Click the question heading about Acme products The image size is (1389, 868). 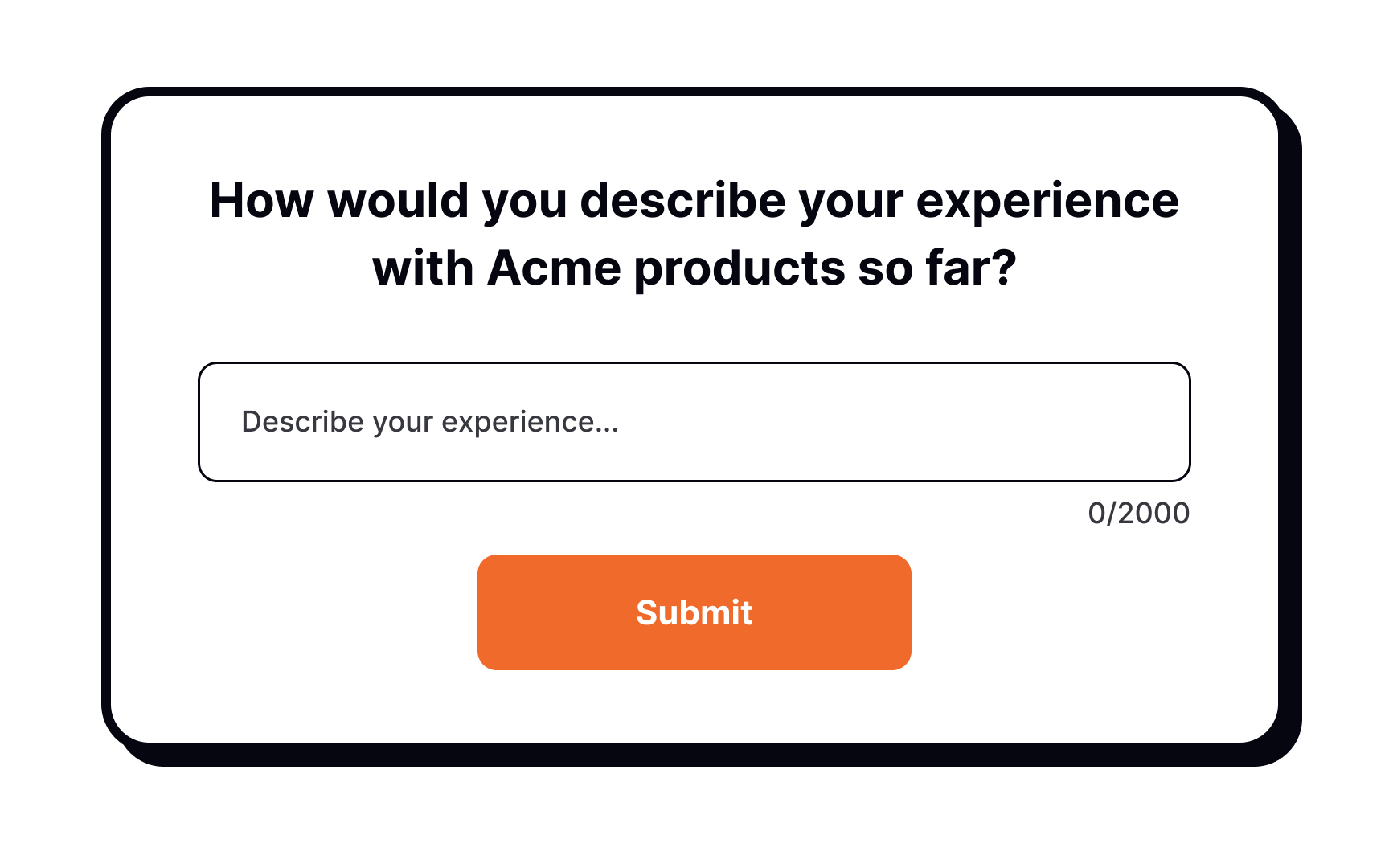pyautogui.click(x=694, y=233)
